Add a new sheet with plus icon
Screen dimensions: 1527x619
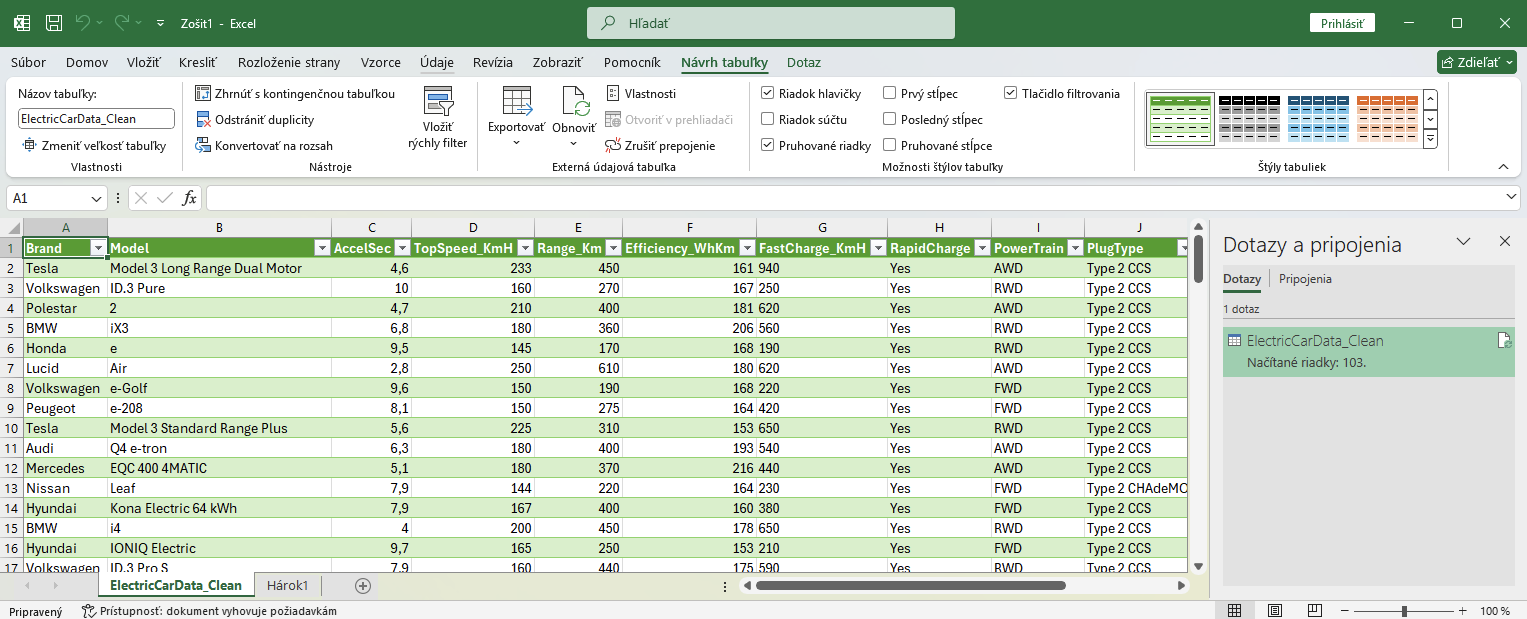tap(363, 586)
